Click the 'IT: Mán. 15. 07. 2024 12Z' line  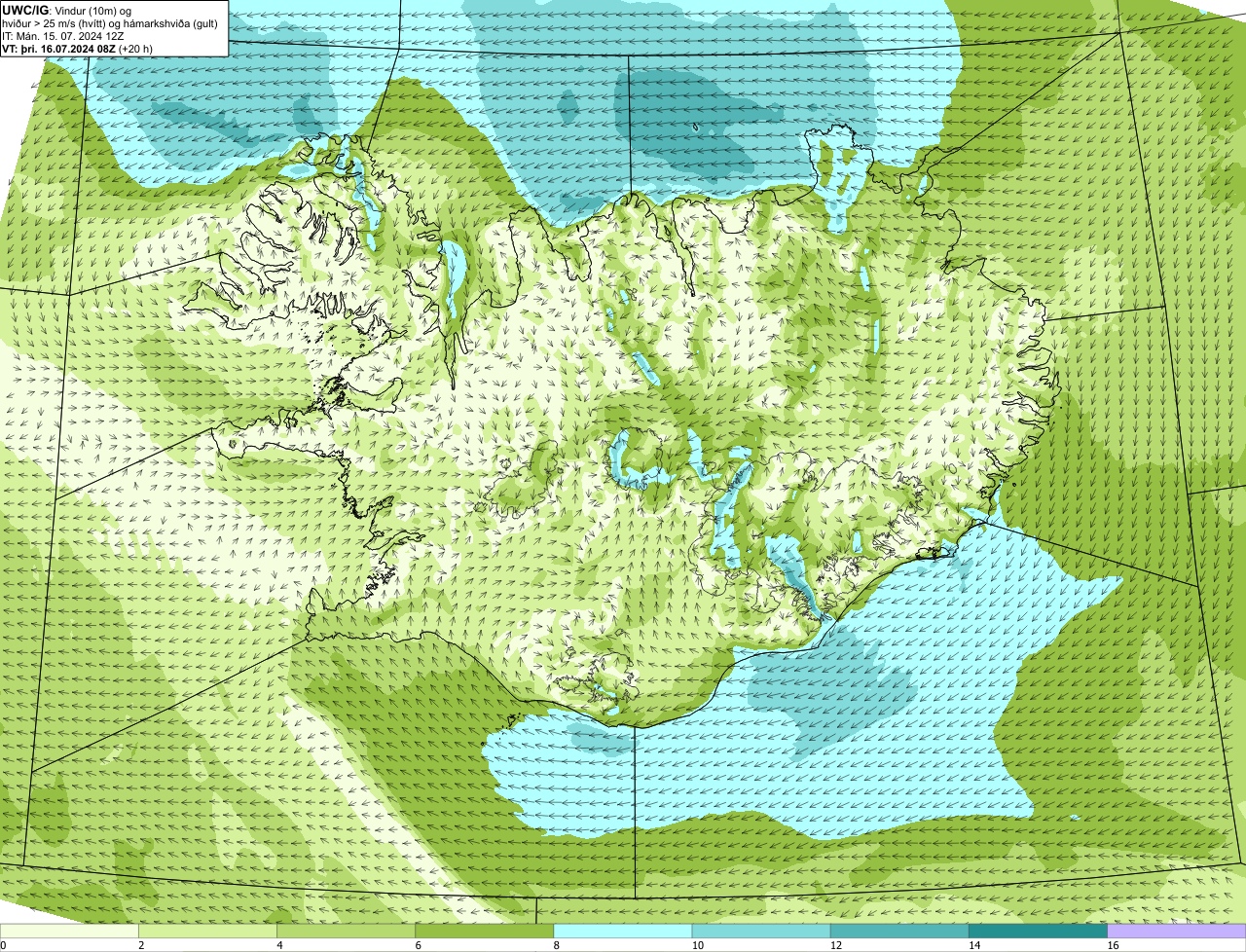63,36
